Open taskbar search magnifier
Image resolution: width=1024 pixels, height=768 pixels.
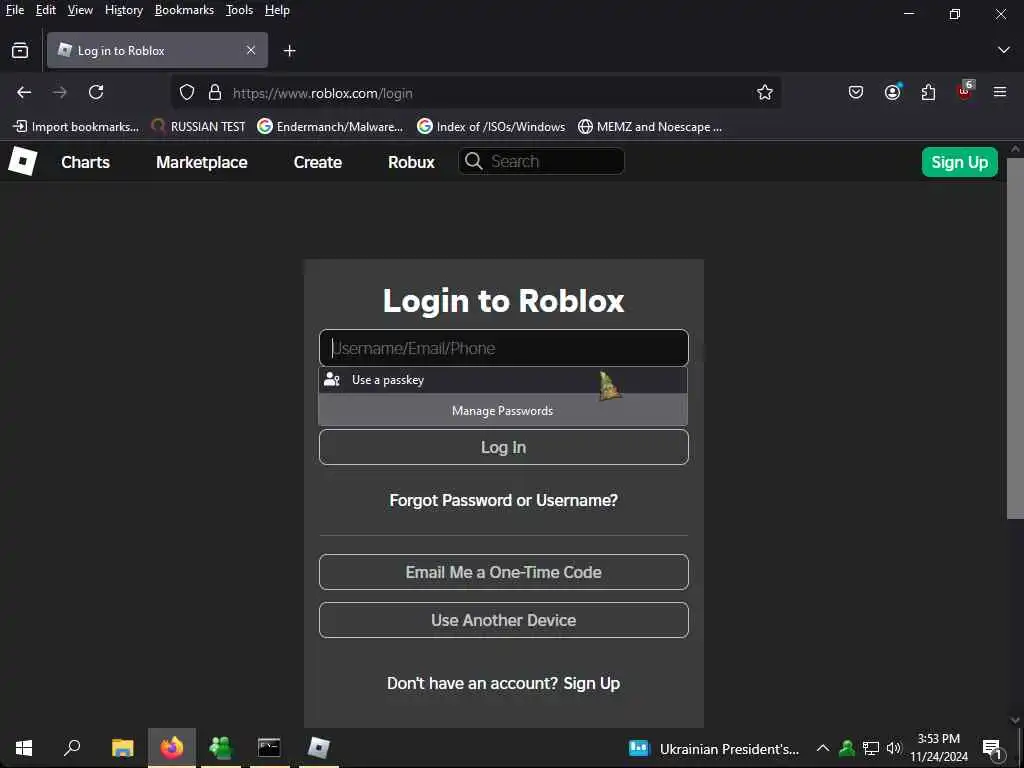pyautogui.click(x=72, y=748)
